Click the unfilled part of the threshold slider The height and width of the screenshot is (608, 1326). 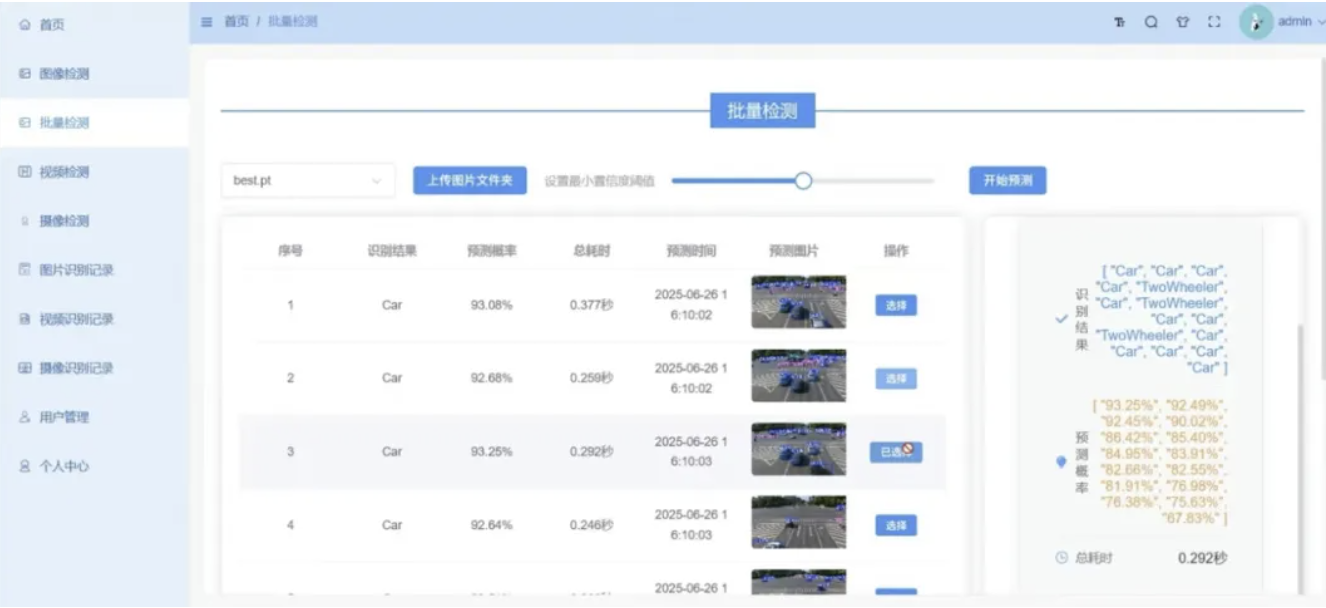[x=872, y=181]
